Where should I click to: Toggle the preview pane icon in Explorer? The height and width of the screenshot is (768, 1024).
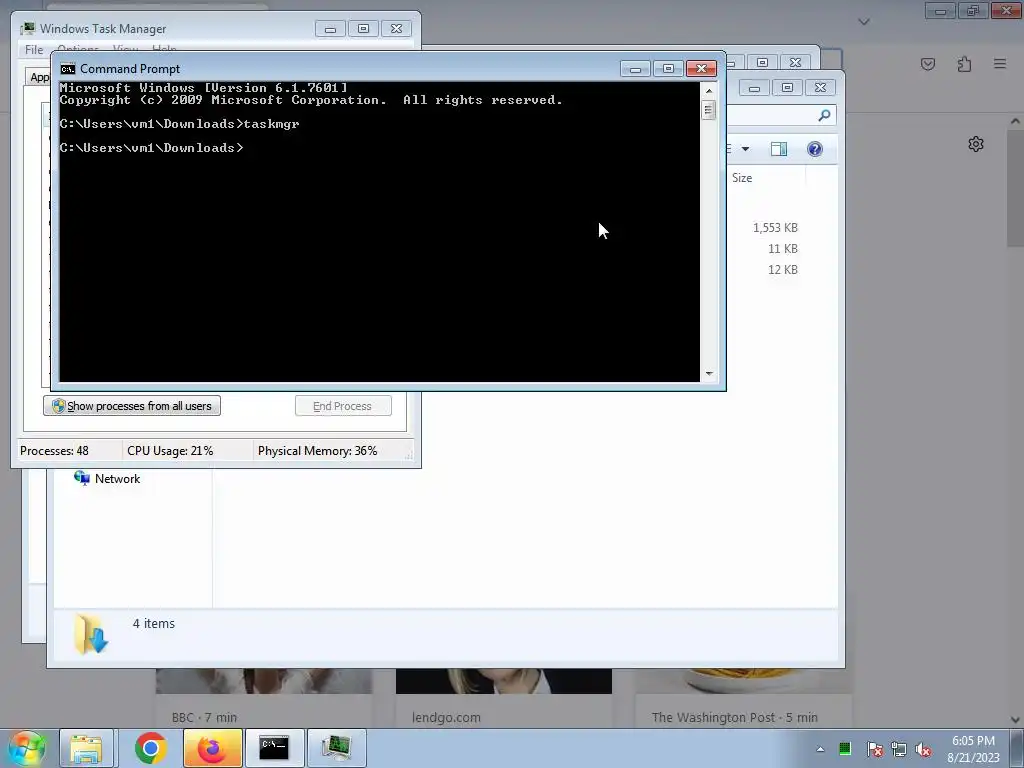click(778, 149)
